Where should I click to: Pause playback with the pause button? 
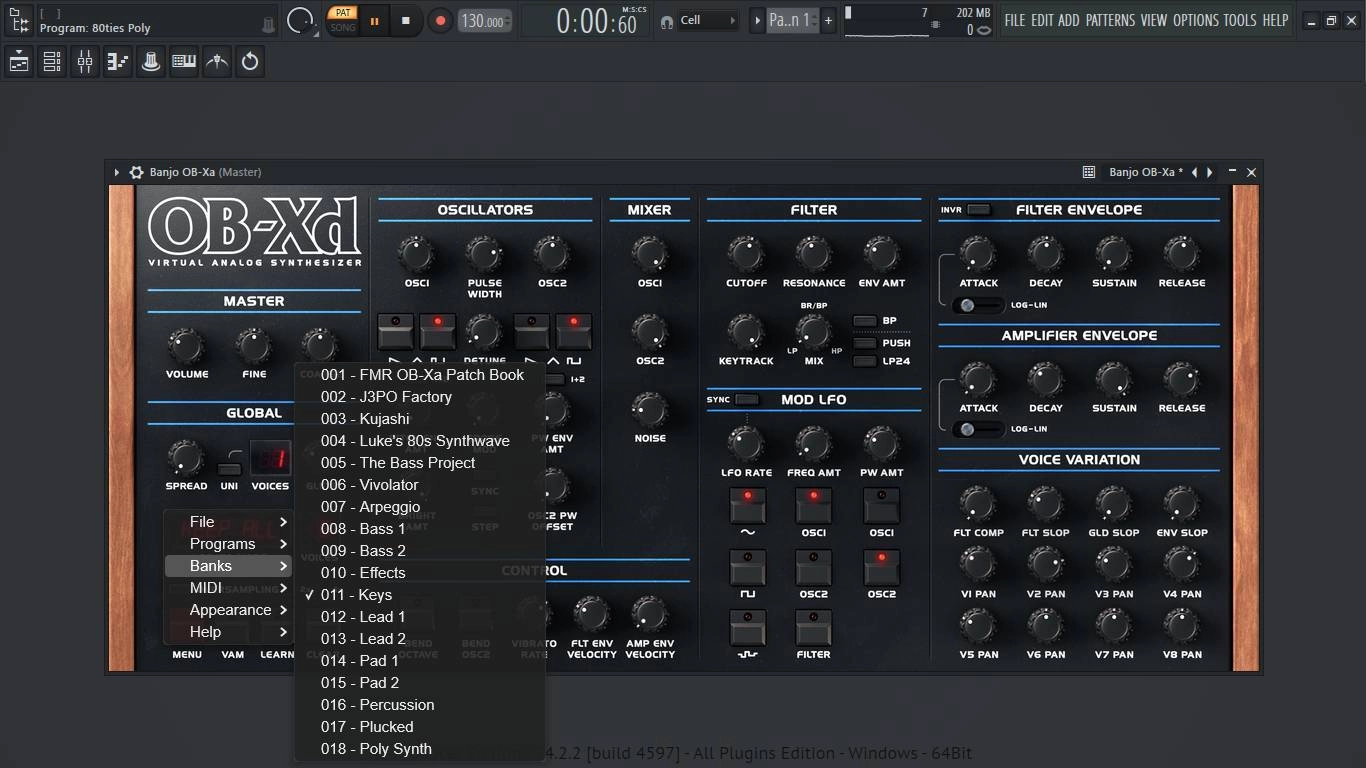point(375,20)
